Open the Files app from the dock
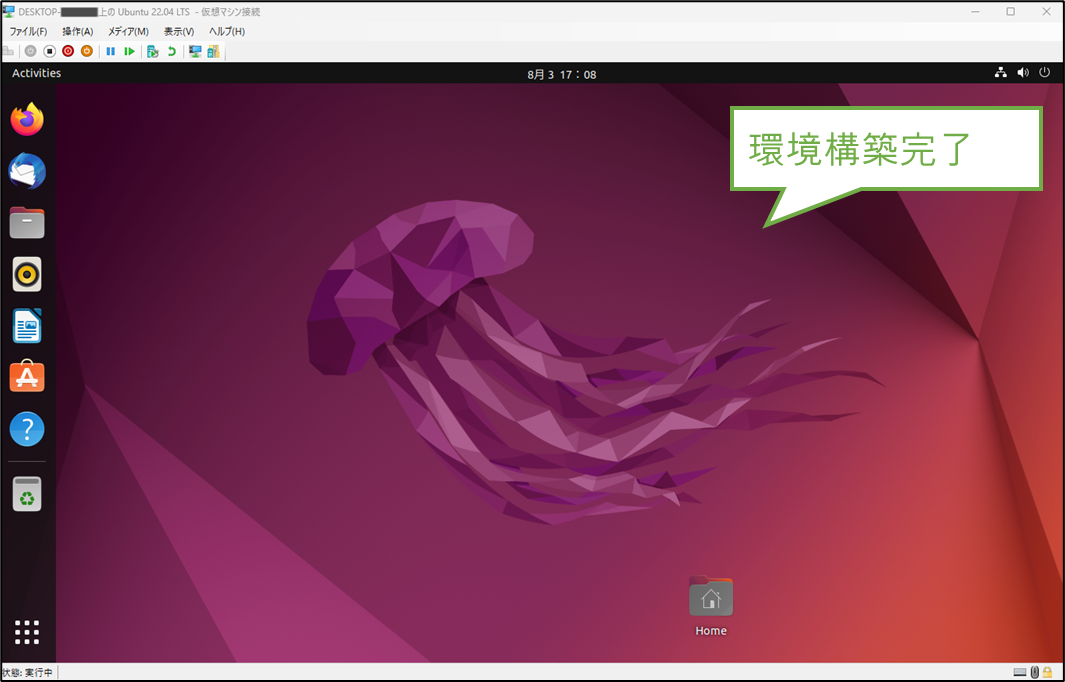 26,222
